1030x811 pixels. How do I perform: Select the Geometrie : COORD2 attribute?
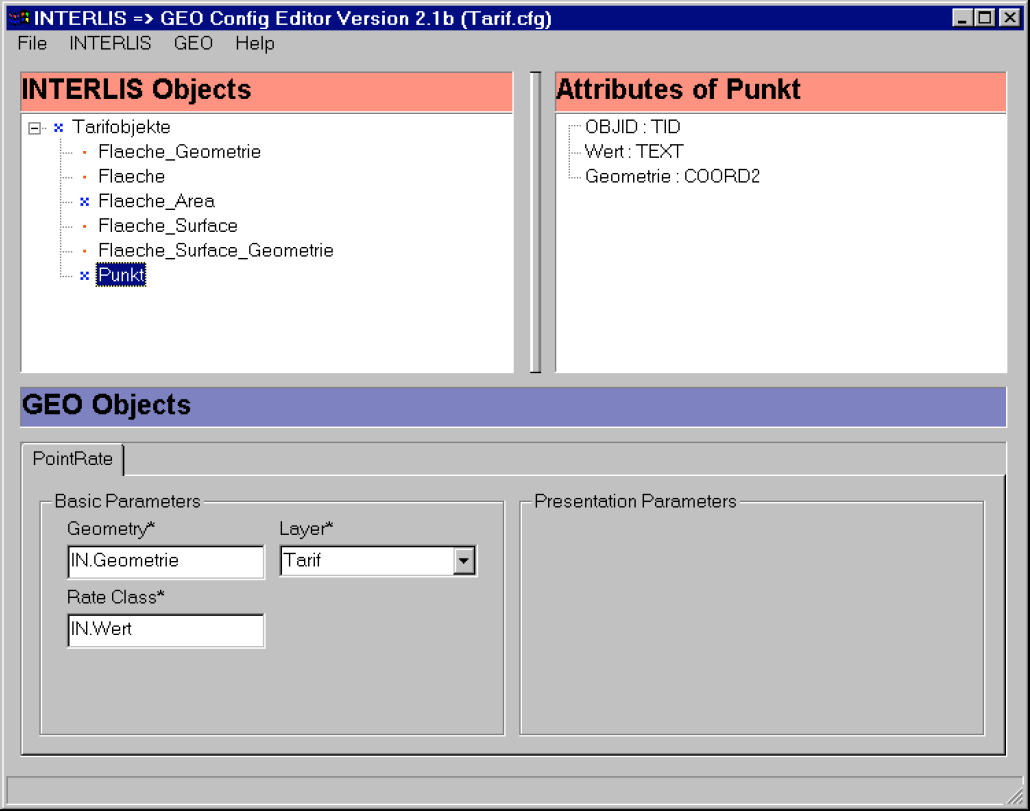(x=672, y=176)
